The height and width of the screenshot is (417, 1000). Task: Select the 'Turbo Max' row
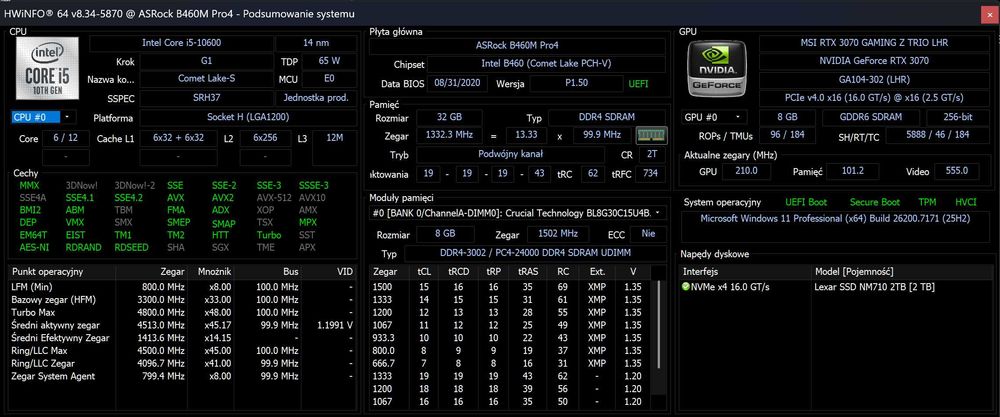click(x=182, y=312)
